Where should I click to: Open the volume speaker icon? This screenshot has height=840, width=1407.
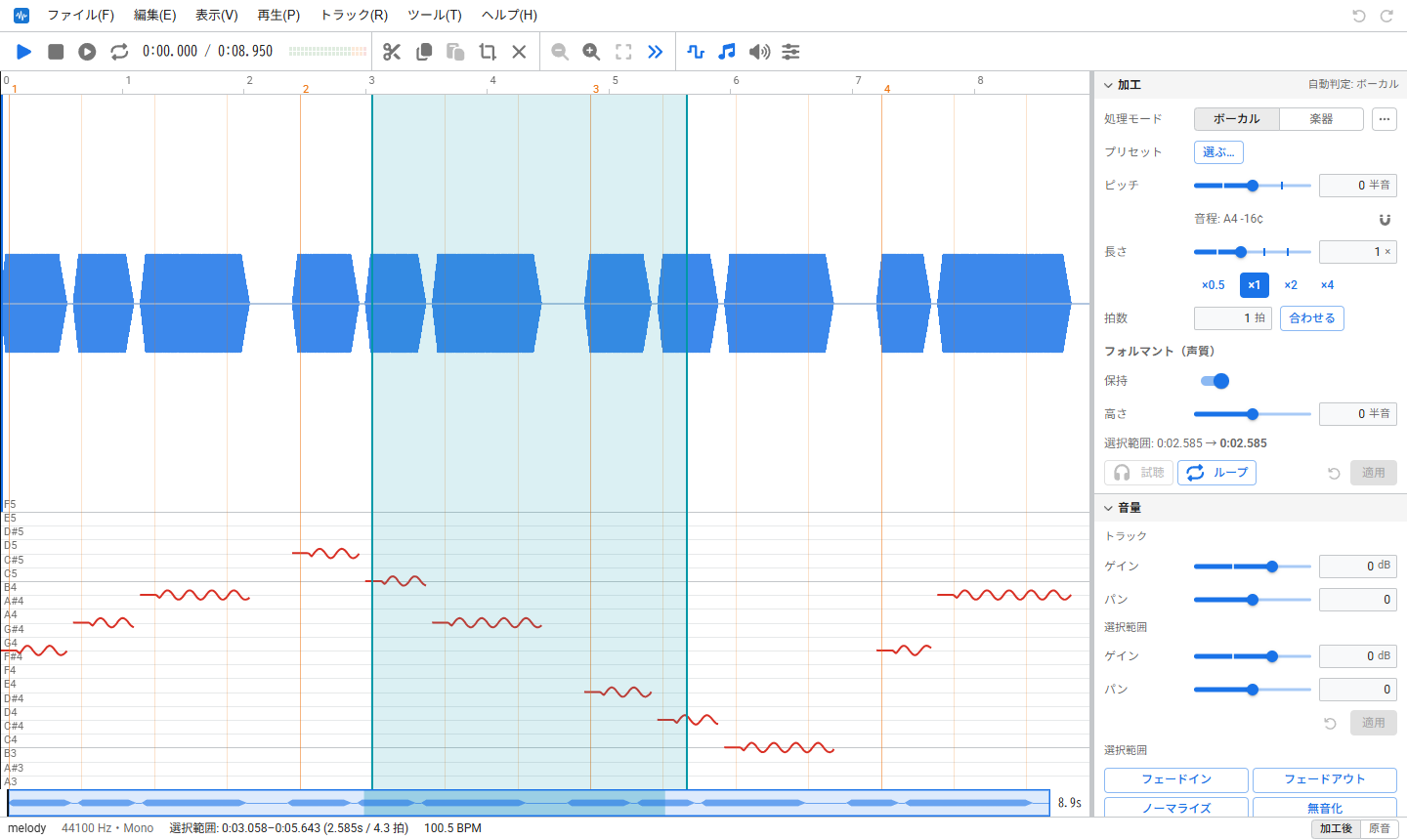759,52
